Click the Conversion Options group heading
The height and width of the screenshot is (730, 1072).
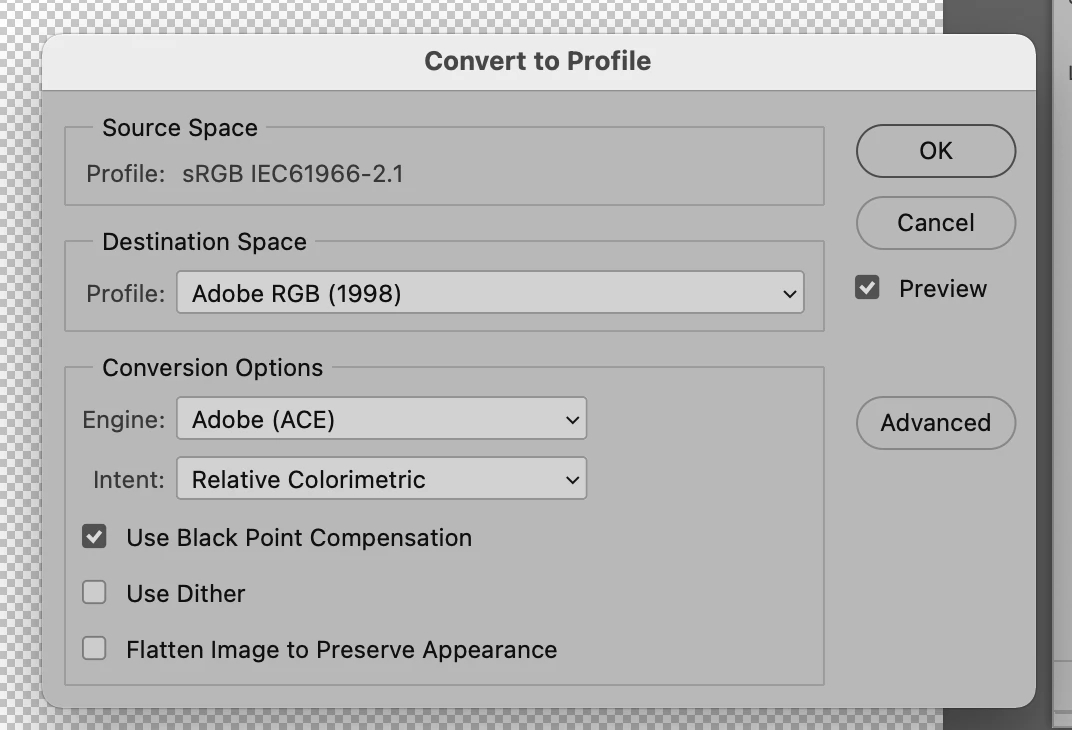pos(212,368)
